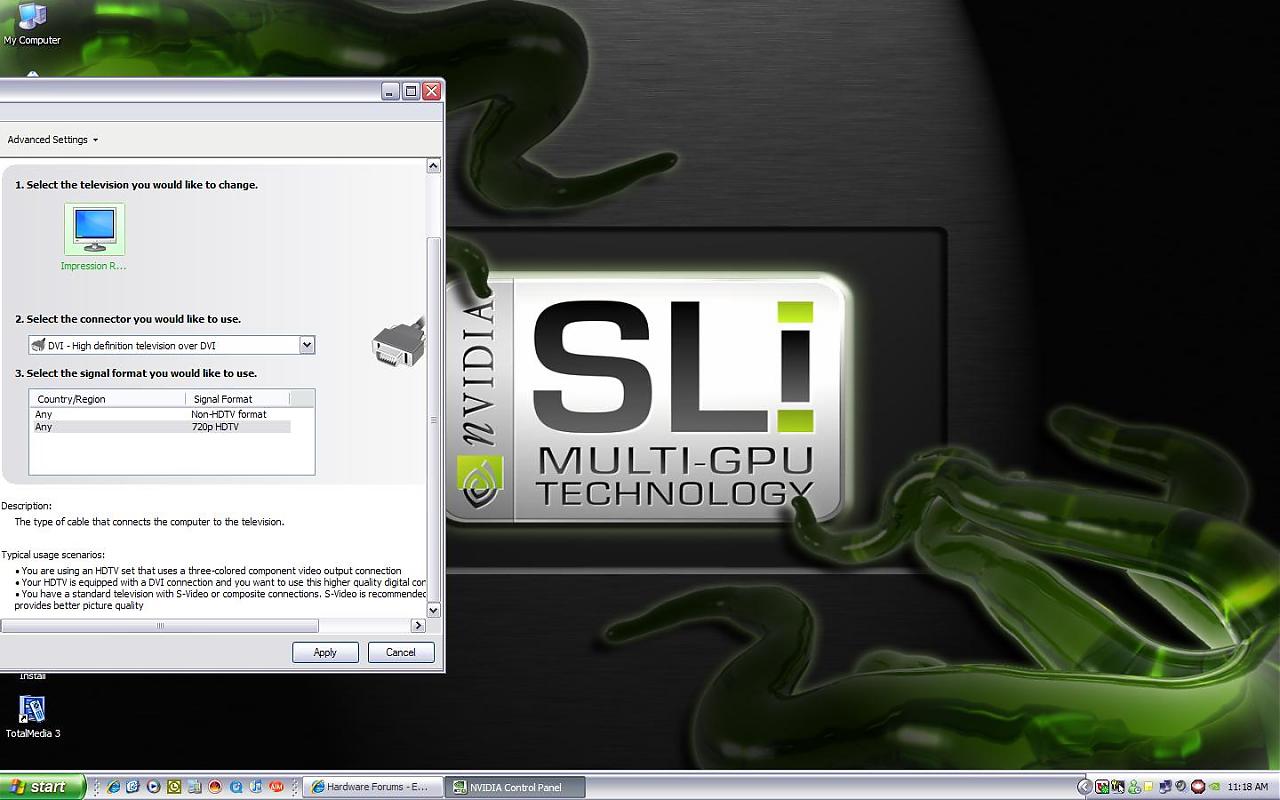1280x800 pixels.
Task: Select the 720p HDTV signal format
Action: pos(214,427)
